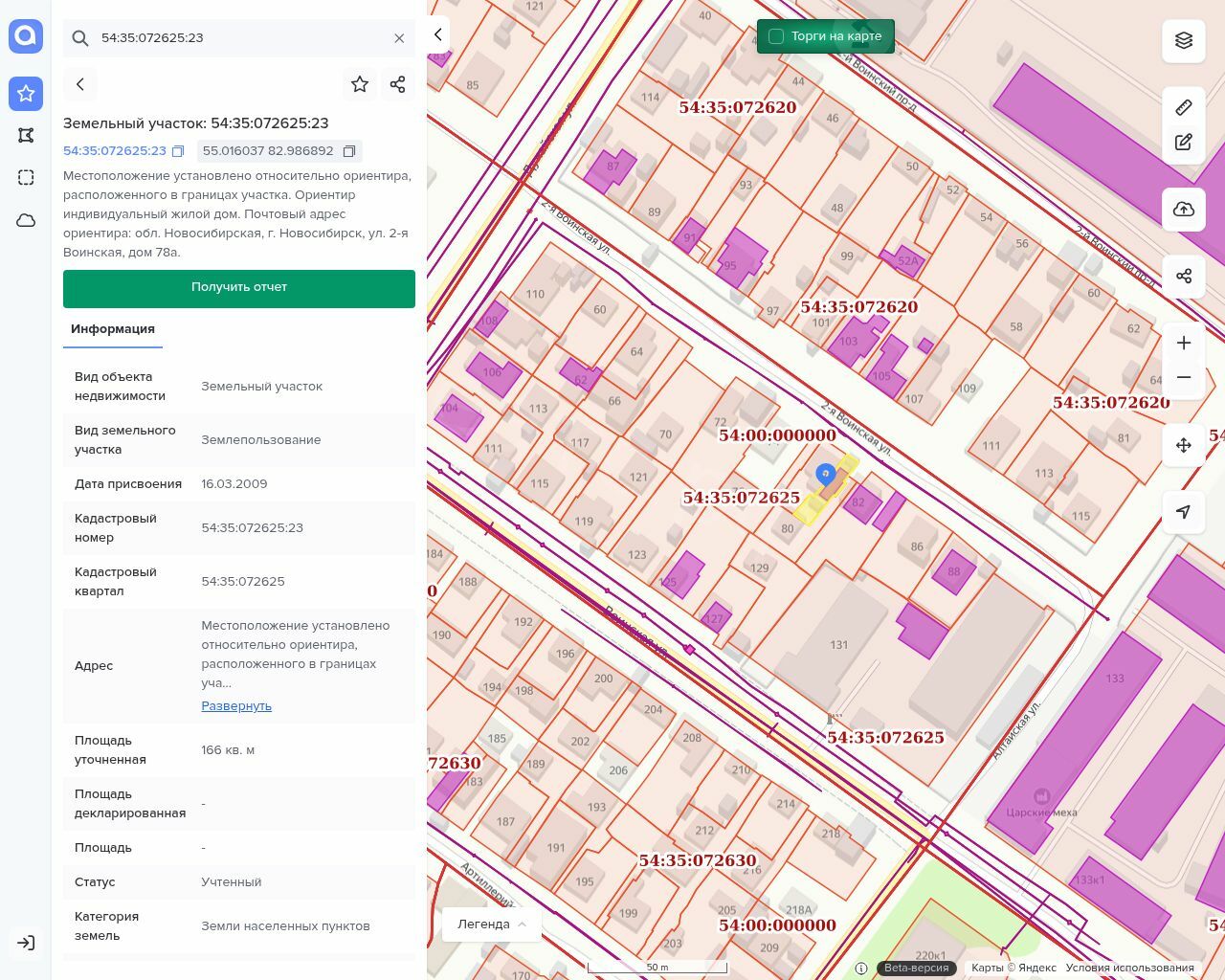Switch to the Информация tab
1225x980 pixels.
click(x=113, y=329)
